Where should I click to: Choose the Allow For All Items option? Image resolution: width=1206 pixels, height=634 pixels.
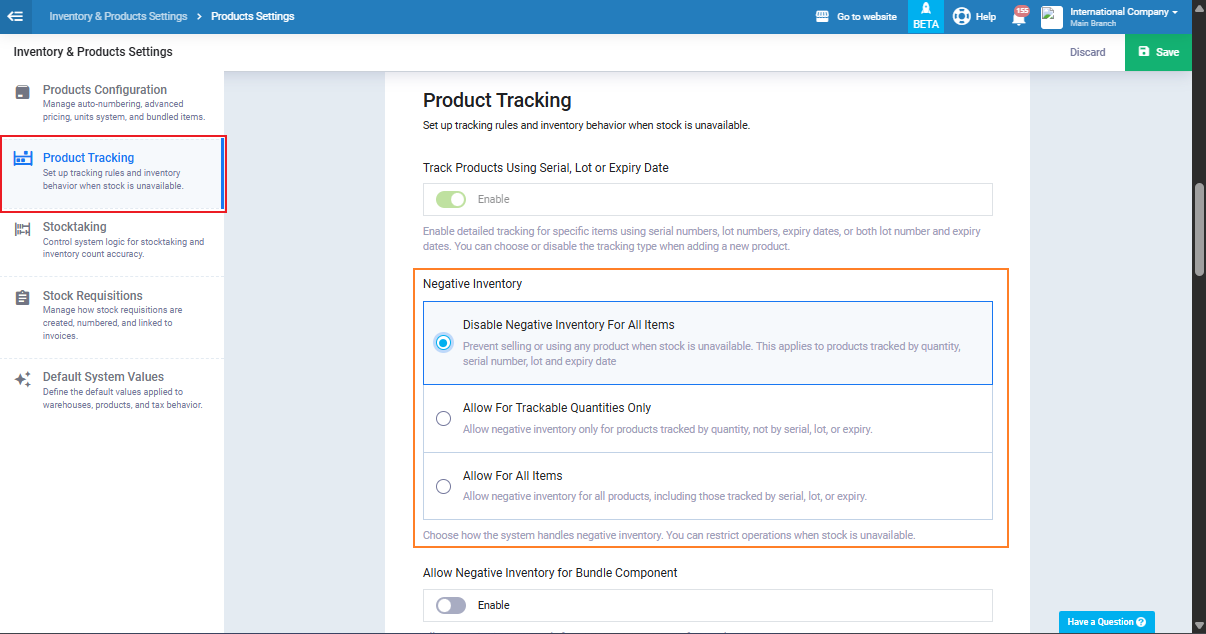coord(443,487)
